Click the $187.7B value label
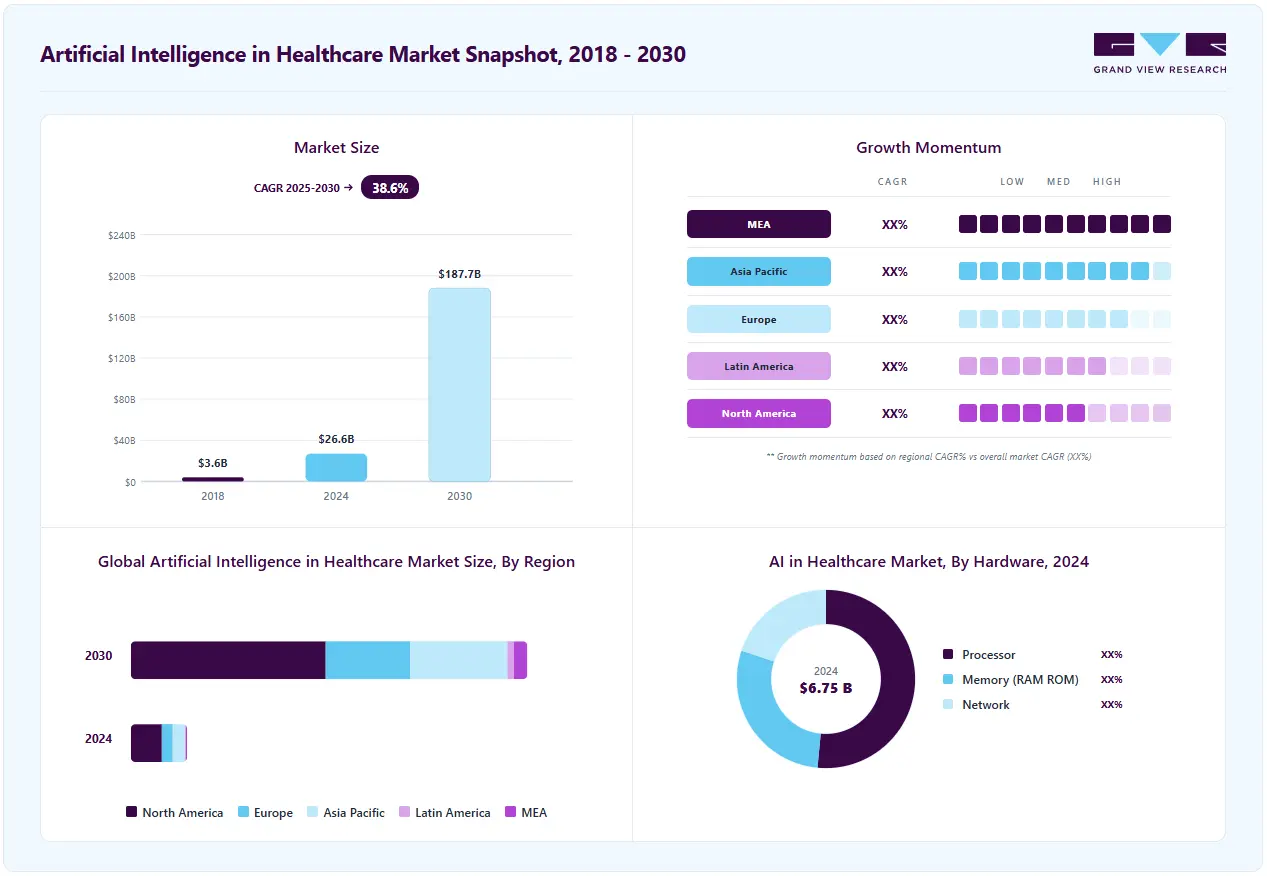 (460, 273)
